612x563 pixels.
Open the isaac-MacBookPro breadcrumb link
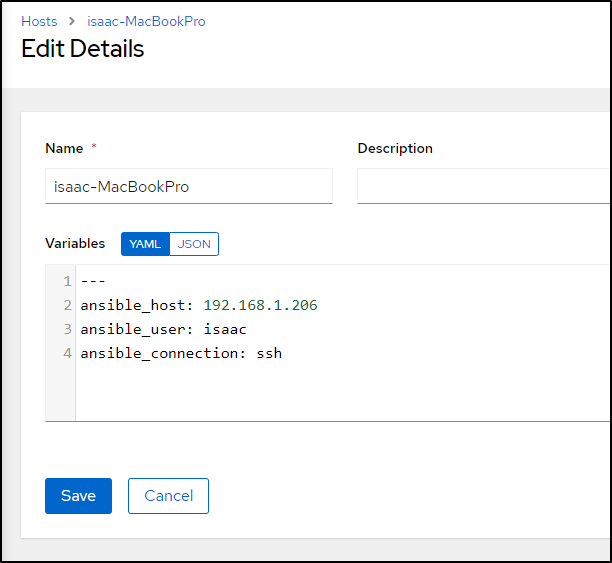(146, 21)
